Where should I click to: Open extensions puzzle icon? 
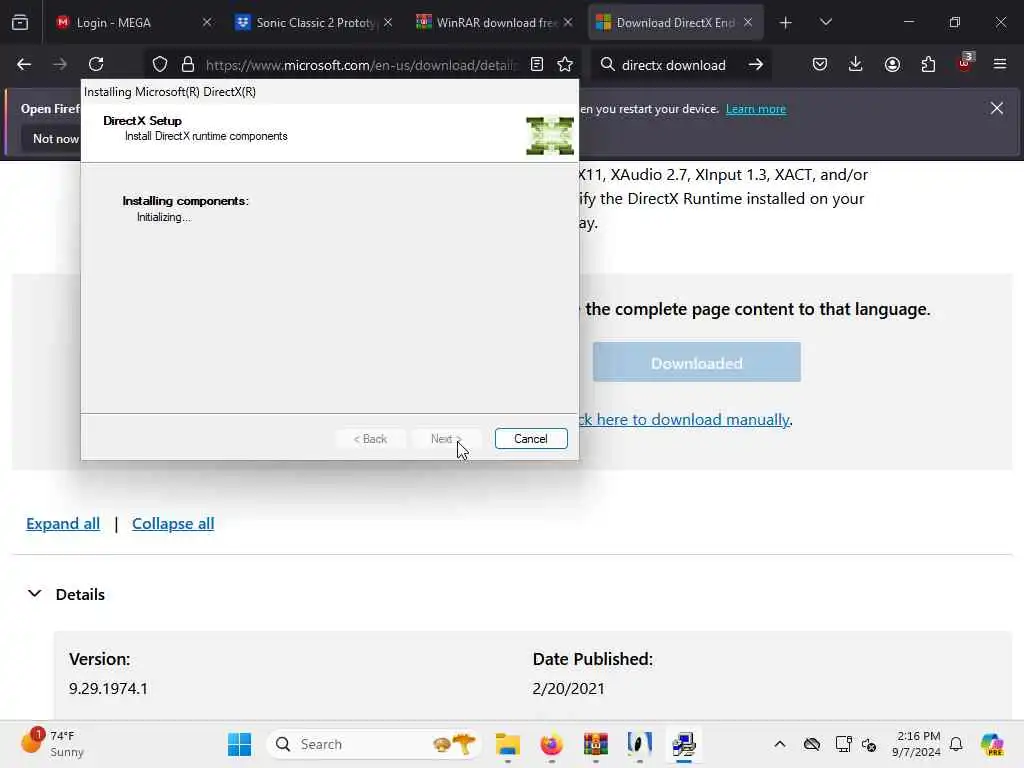[928, 65]
